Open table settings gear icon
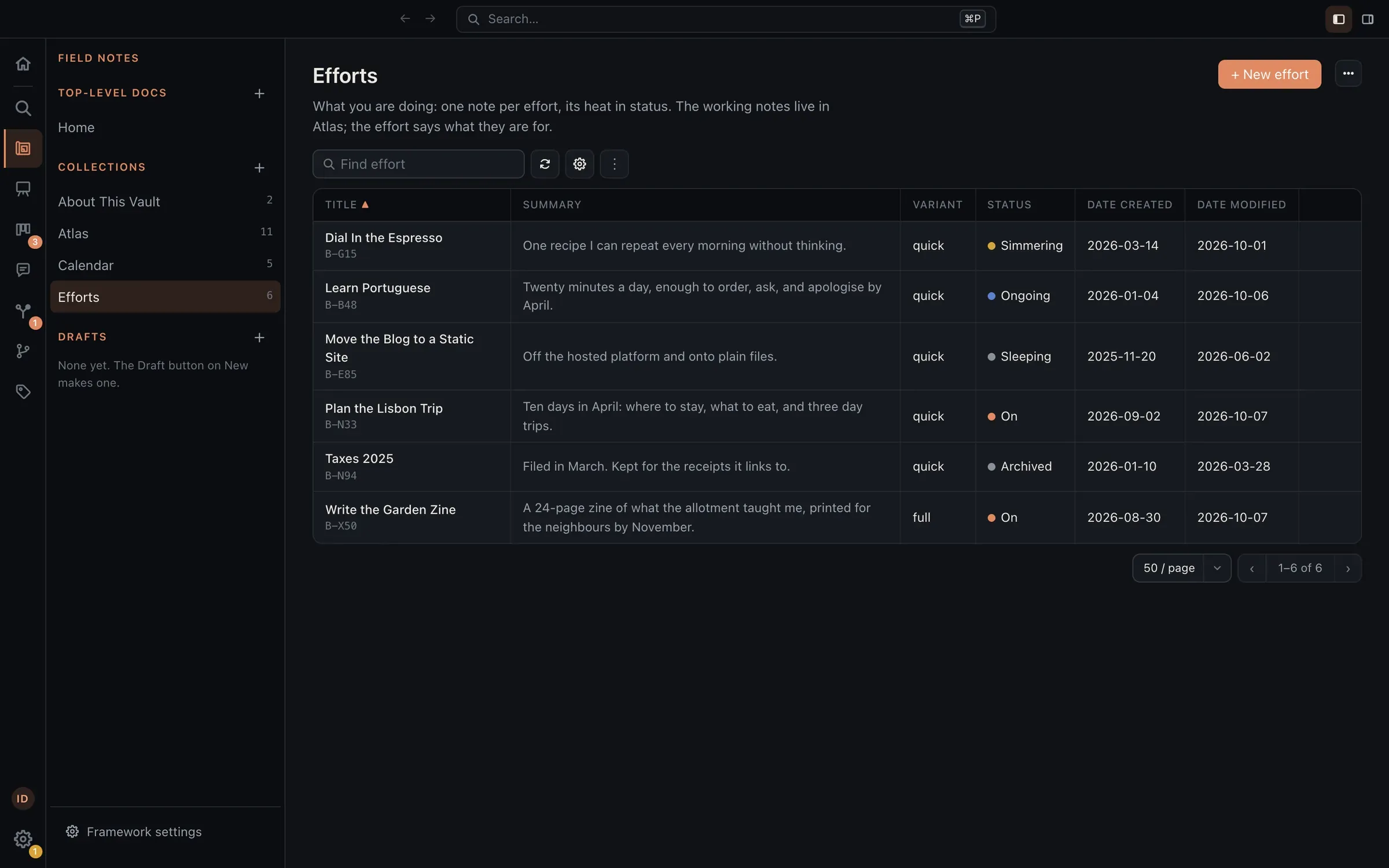Viewport: 1389px width, 868px height. coord(579,164)
